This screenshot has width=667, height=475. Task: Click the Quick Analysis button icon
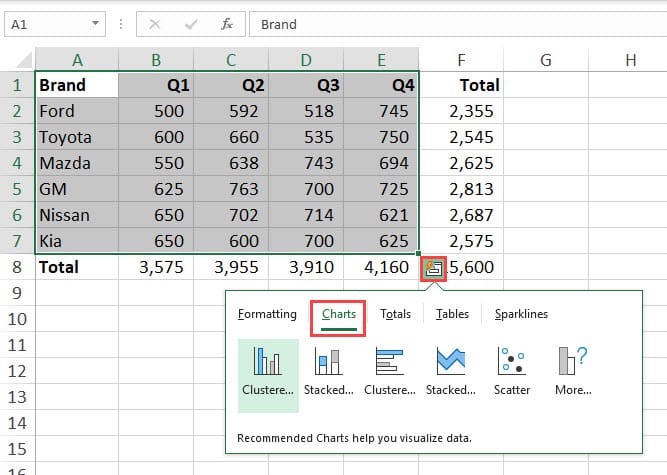point(434,267)
